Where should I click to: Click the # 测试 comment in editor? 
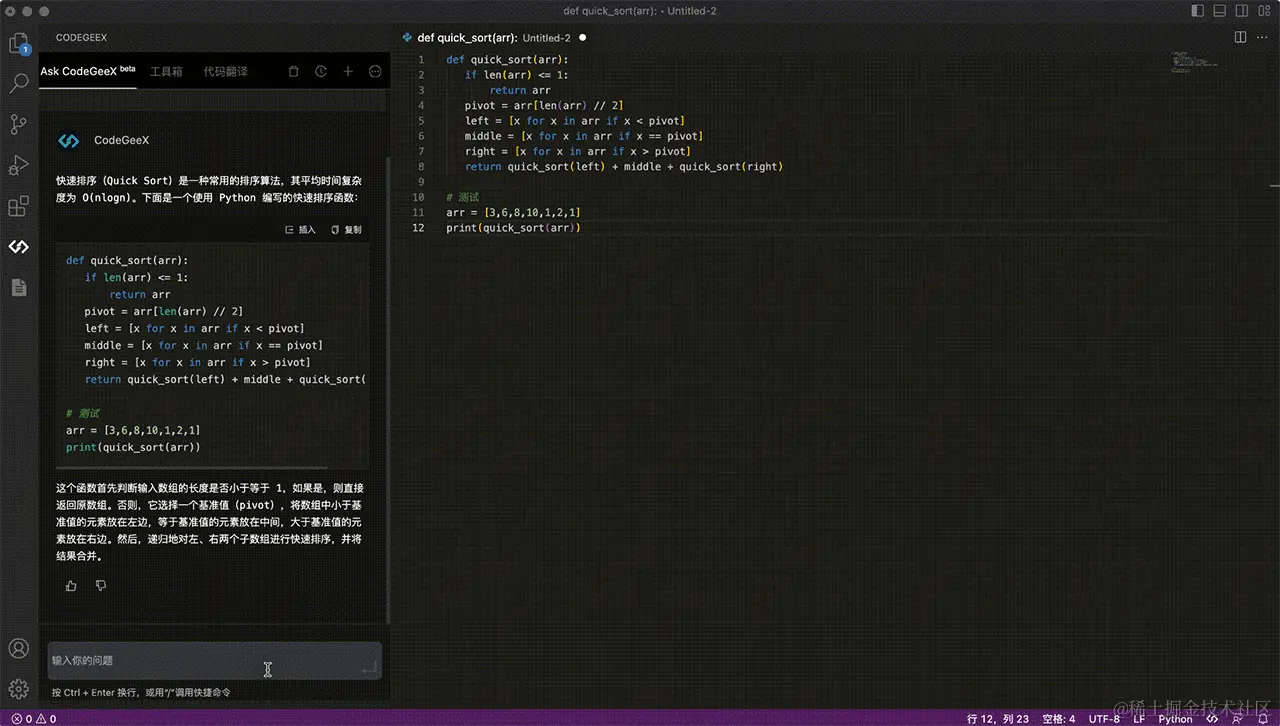462,198
